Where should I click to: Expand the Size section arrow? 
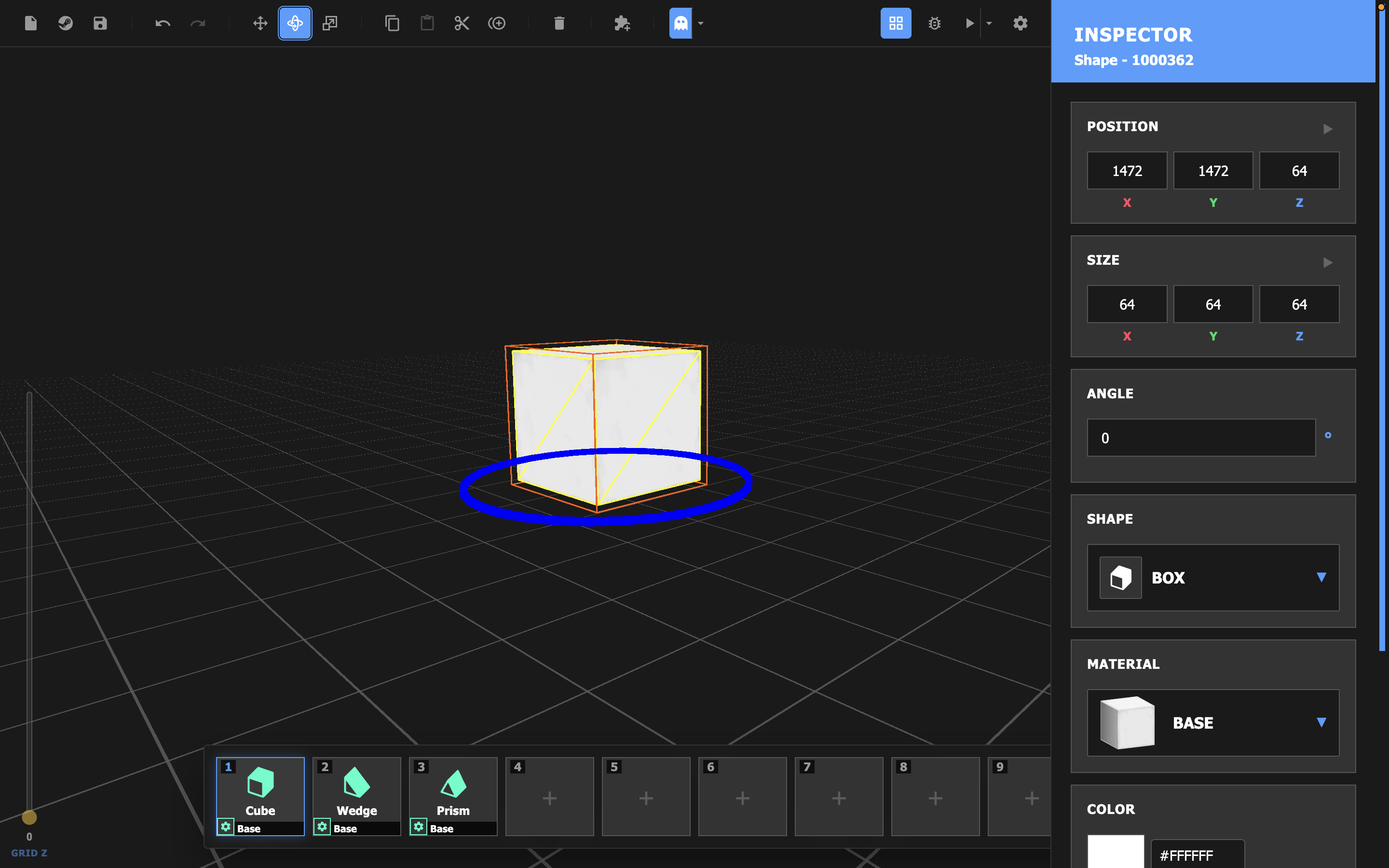point(1328,262)
